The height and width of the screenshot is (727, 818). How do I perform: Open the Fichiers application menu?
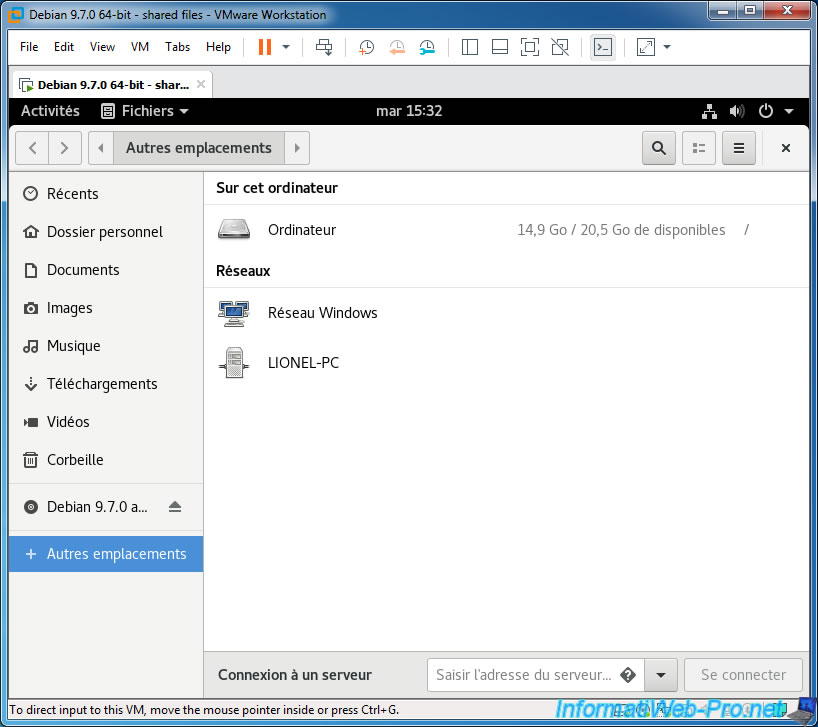(x=145, y=111)
